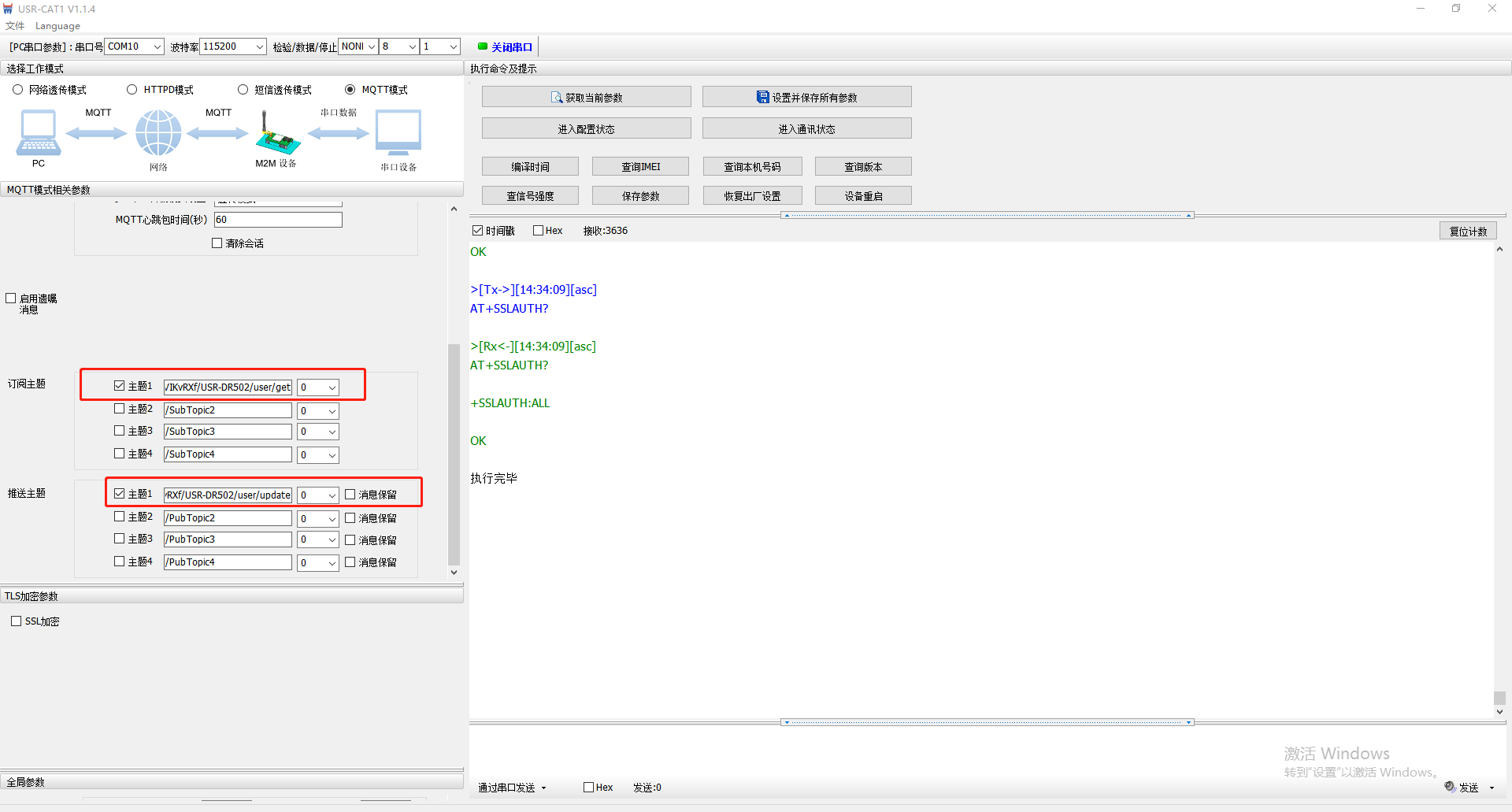Click the PC laptop icon in the diagram
The width and height of the screenshot is (1512, 812).
click(x=38, y=132)
